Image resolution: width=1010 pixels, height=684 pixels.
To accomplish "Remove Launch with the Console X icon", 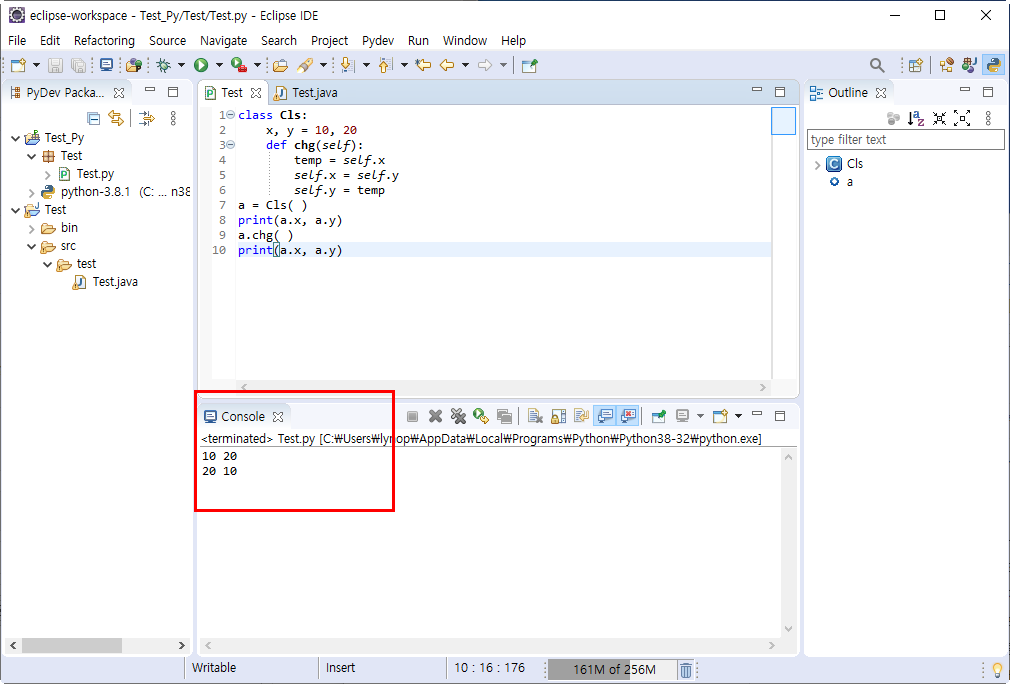I will tap(435, 416).
